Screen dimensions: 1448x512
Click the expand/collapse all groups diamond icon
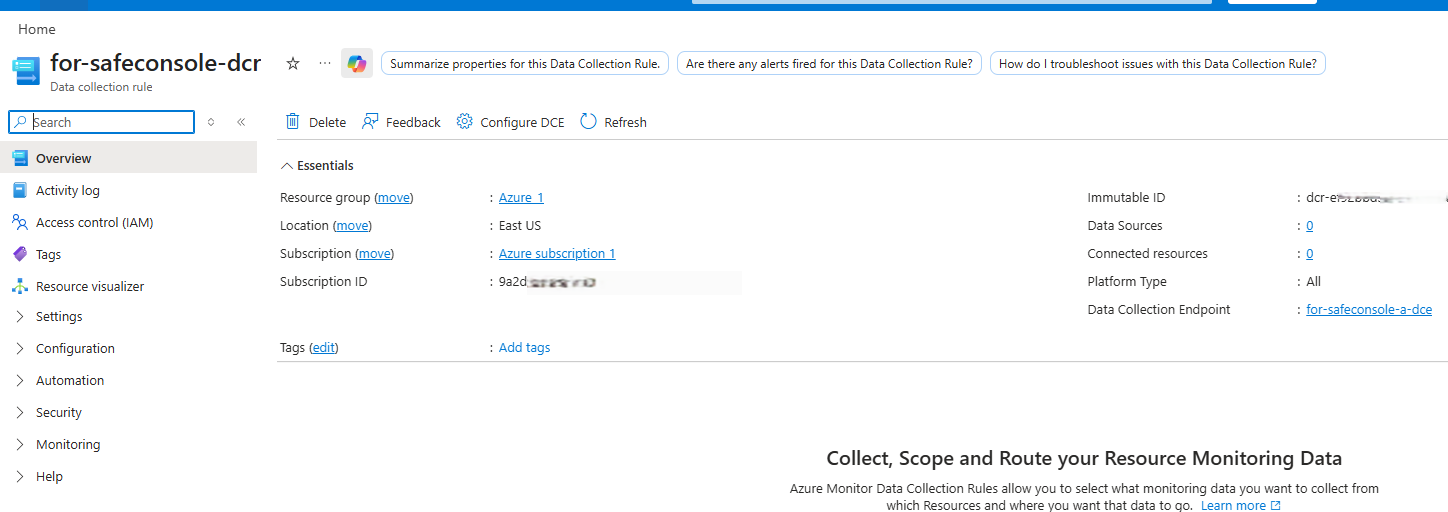click(211, 122)
